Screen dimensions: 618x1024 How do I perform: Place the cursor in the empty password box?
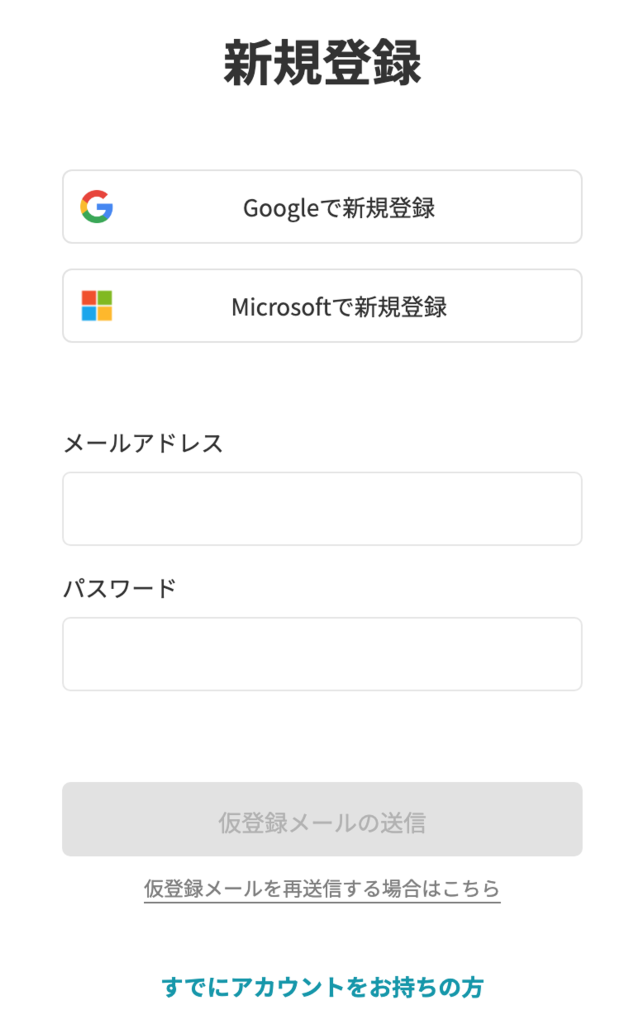pos(322,654)
